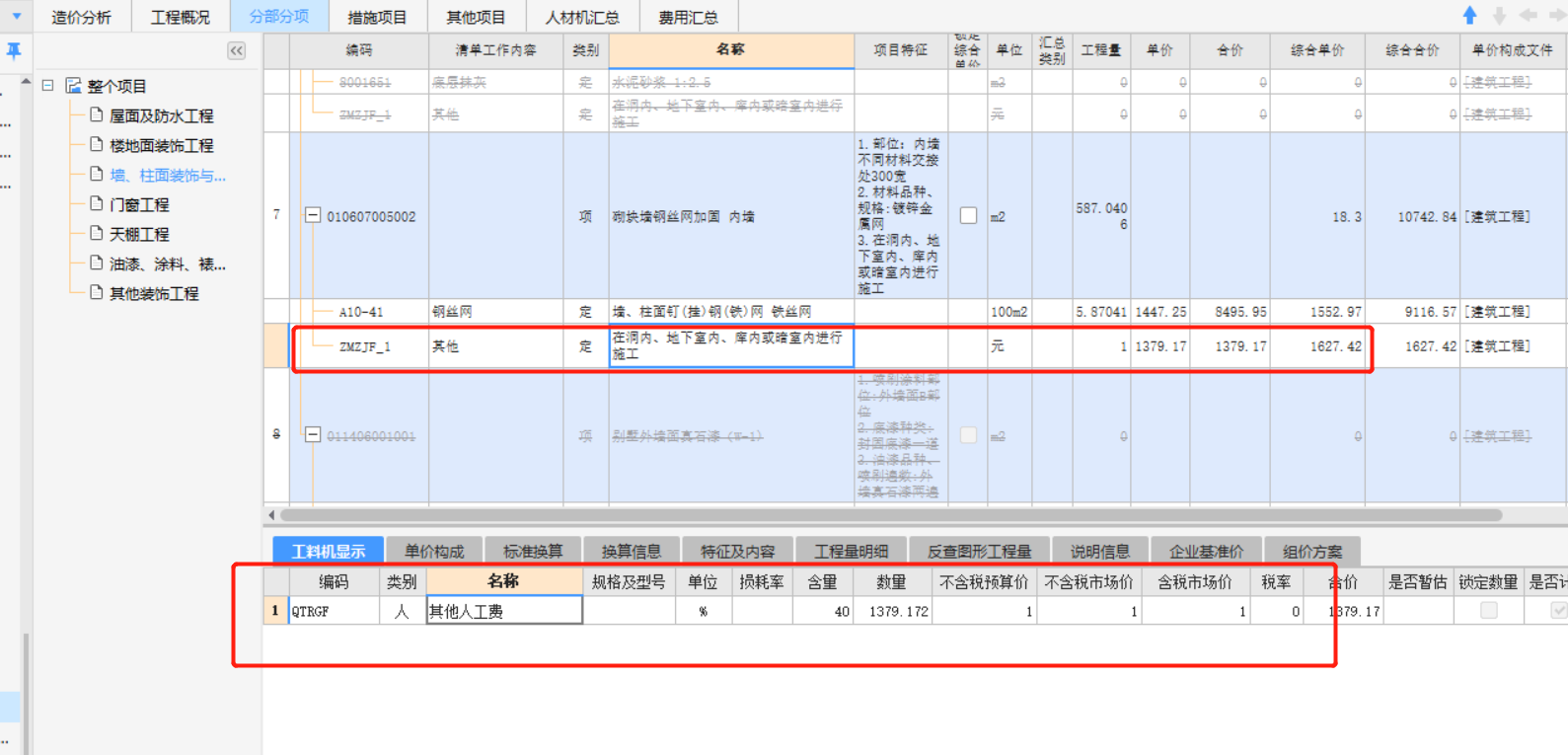The image size is (1568, 755).
Task: Collapse row 011406001001 with minus box
Action: point(313,434)
